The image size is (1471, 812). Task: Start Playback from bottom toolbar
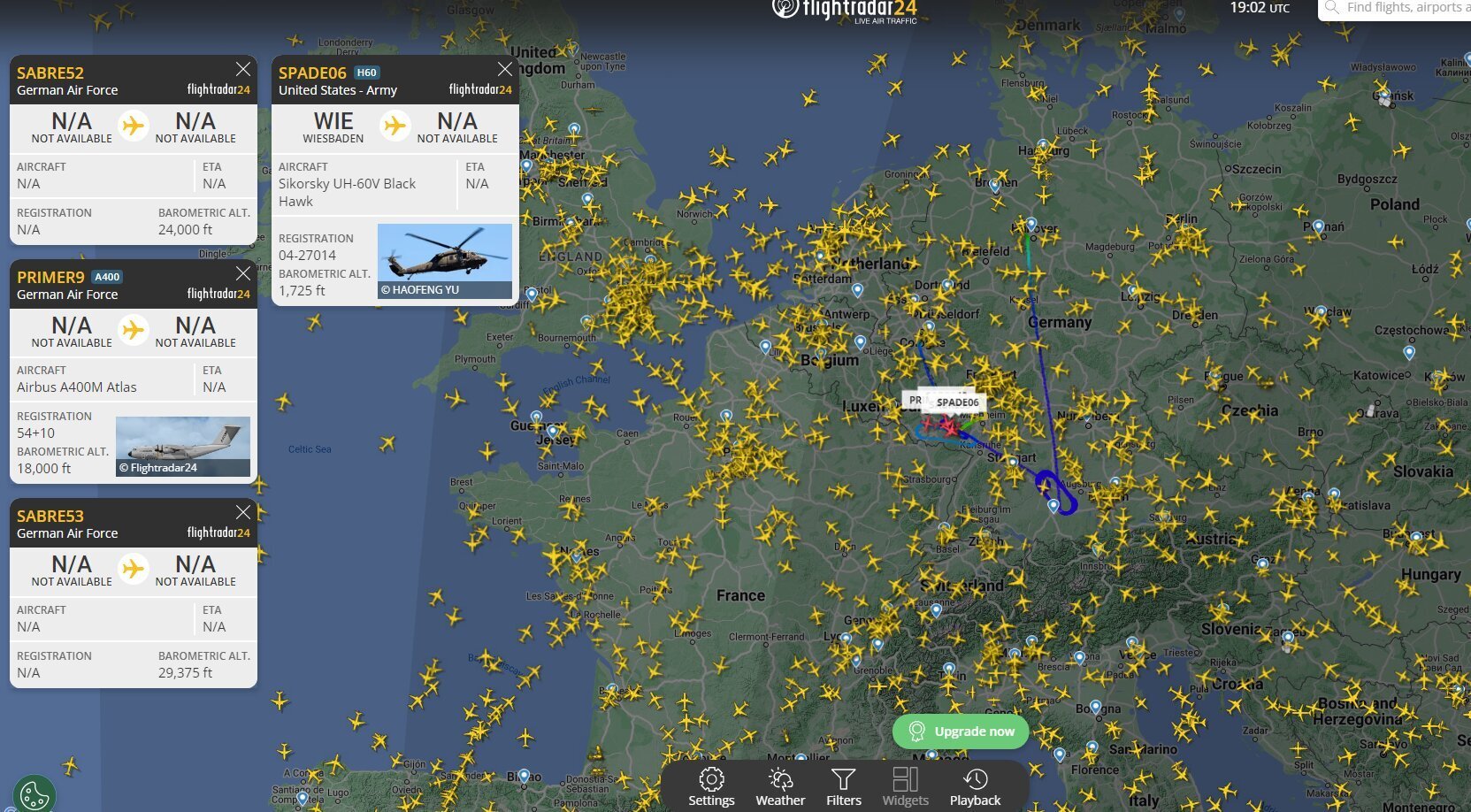975,786
